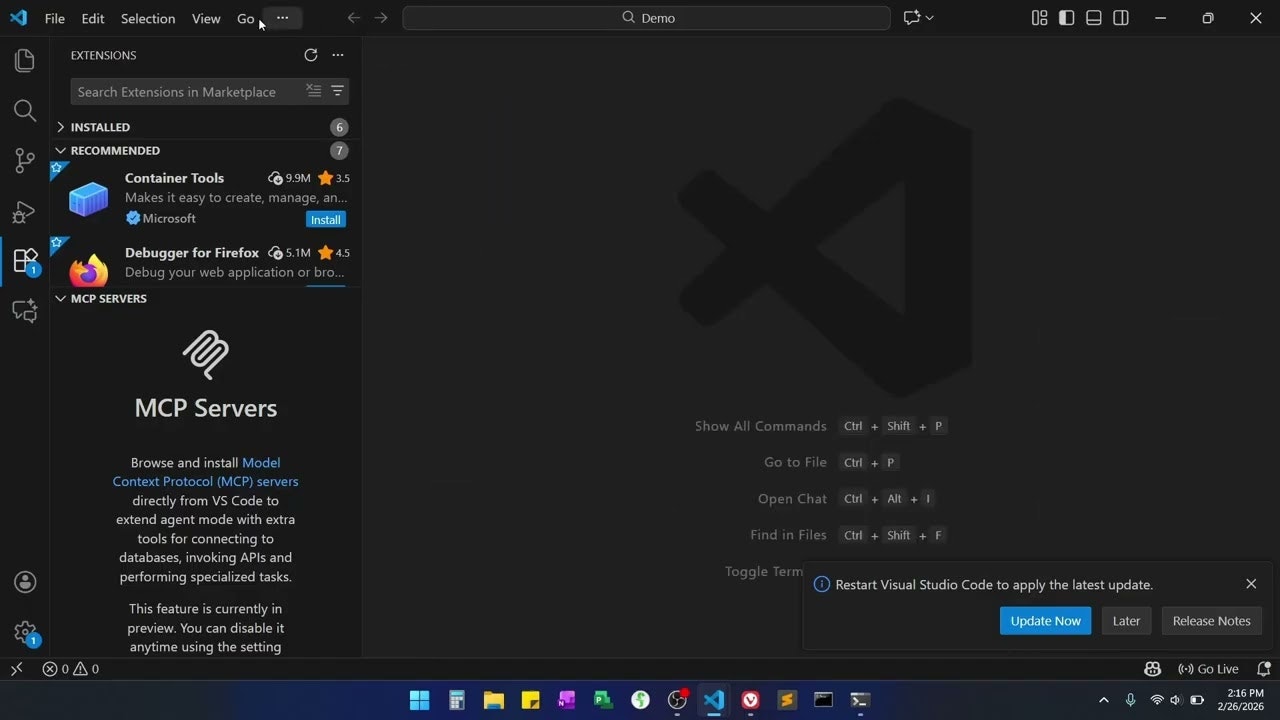Open Customize Layout icon
Viewport: 1280px width, 720px height.
[1039, 18]
